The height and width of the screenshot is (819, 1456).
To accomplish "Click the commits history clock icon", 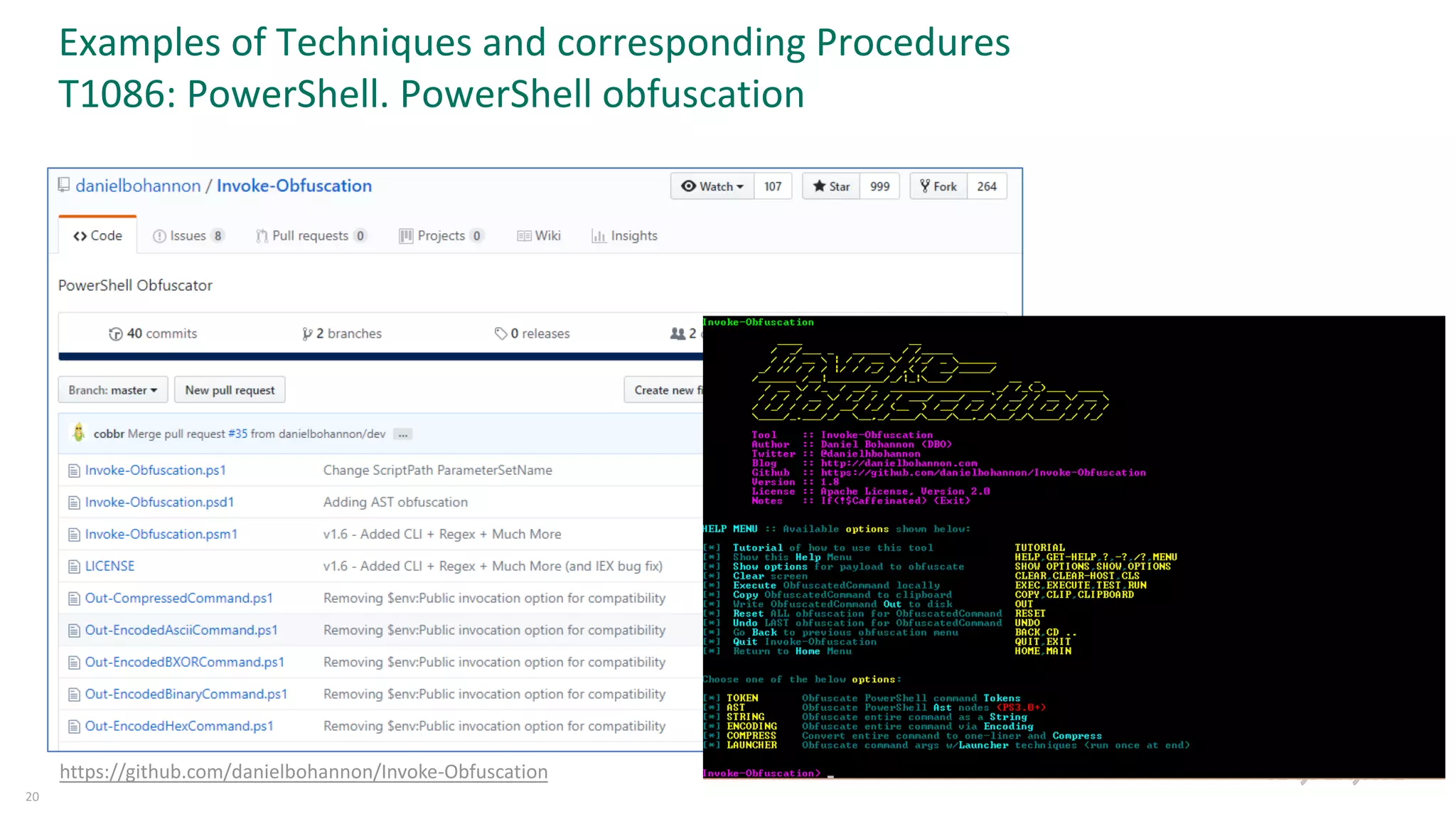I will click(x=115, y=334).
